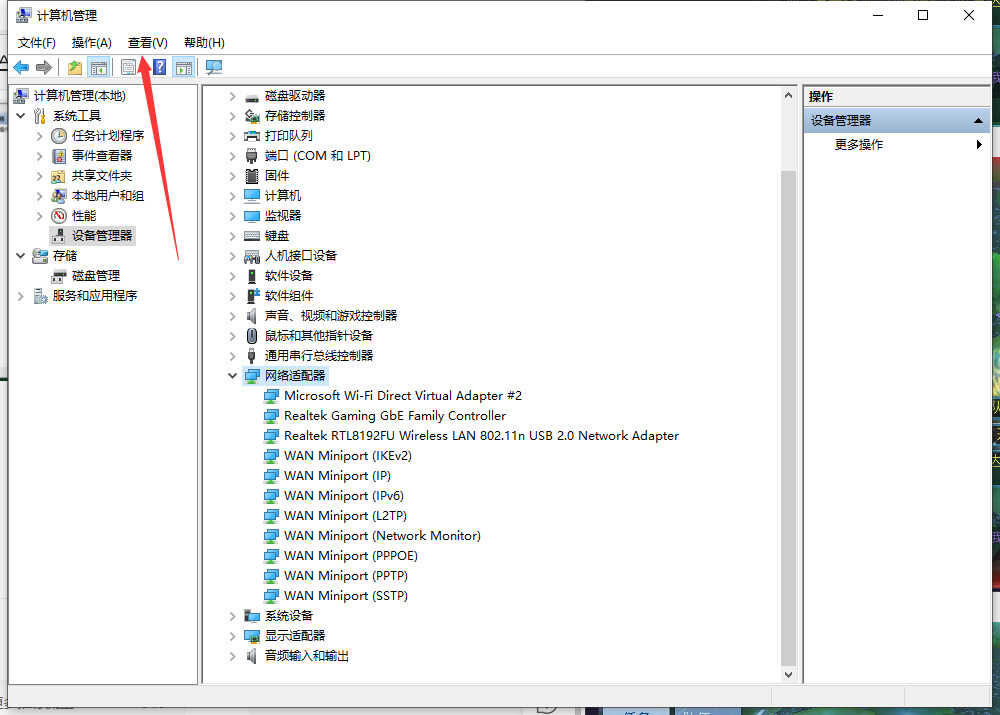
Task: Click the 网络适配器 network icon
Action: click(252, 376)
